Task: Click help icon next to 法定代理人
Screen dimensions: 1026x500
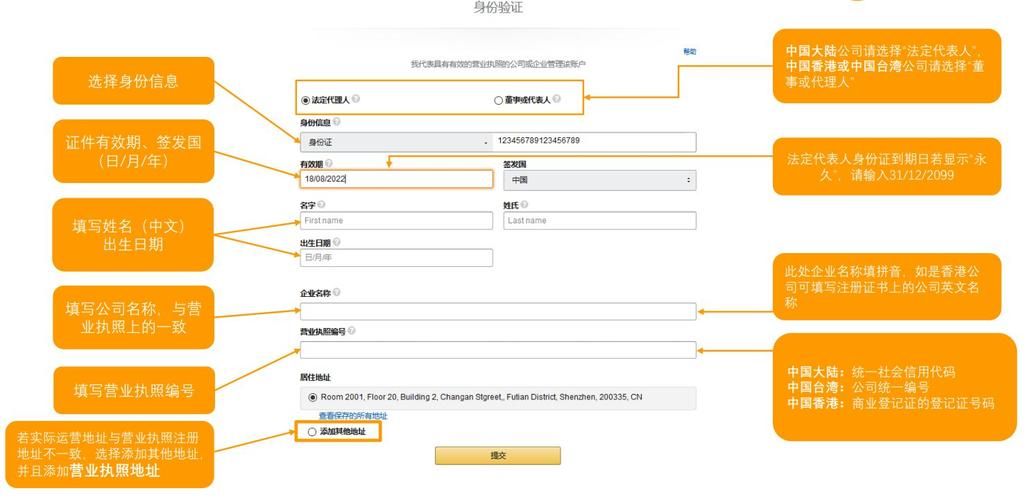Action: click(356, 99)
